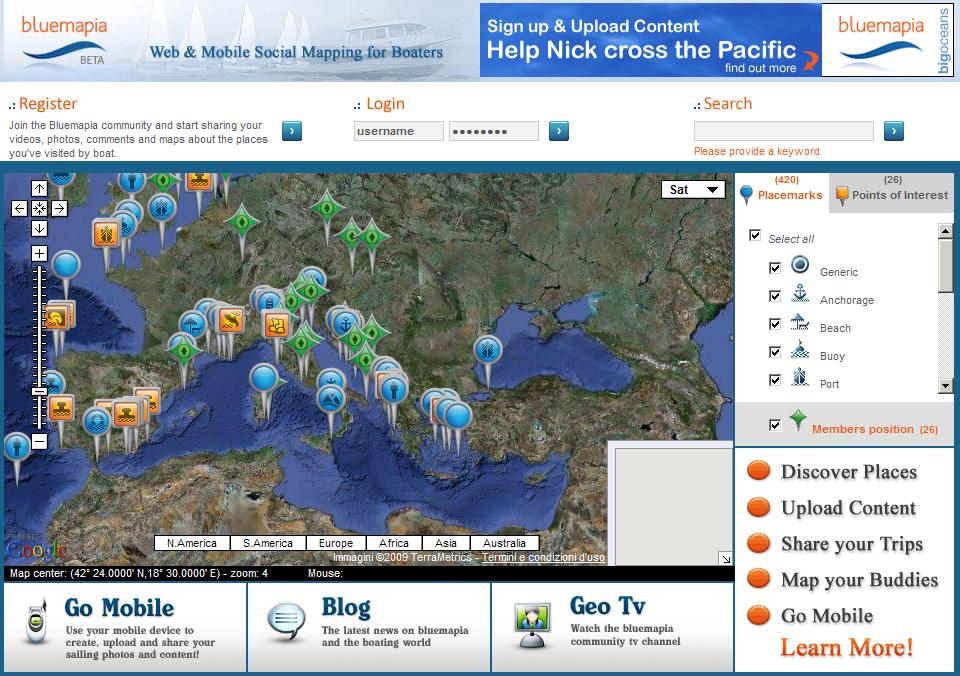
Task: Open the Discover Places link
Action: point(849,471)
